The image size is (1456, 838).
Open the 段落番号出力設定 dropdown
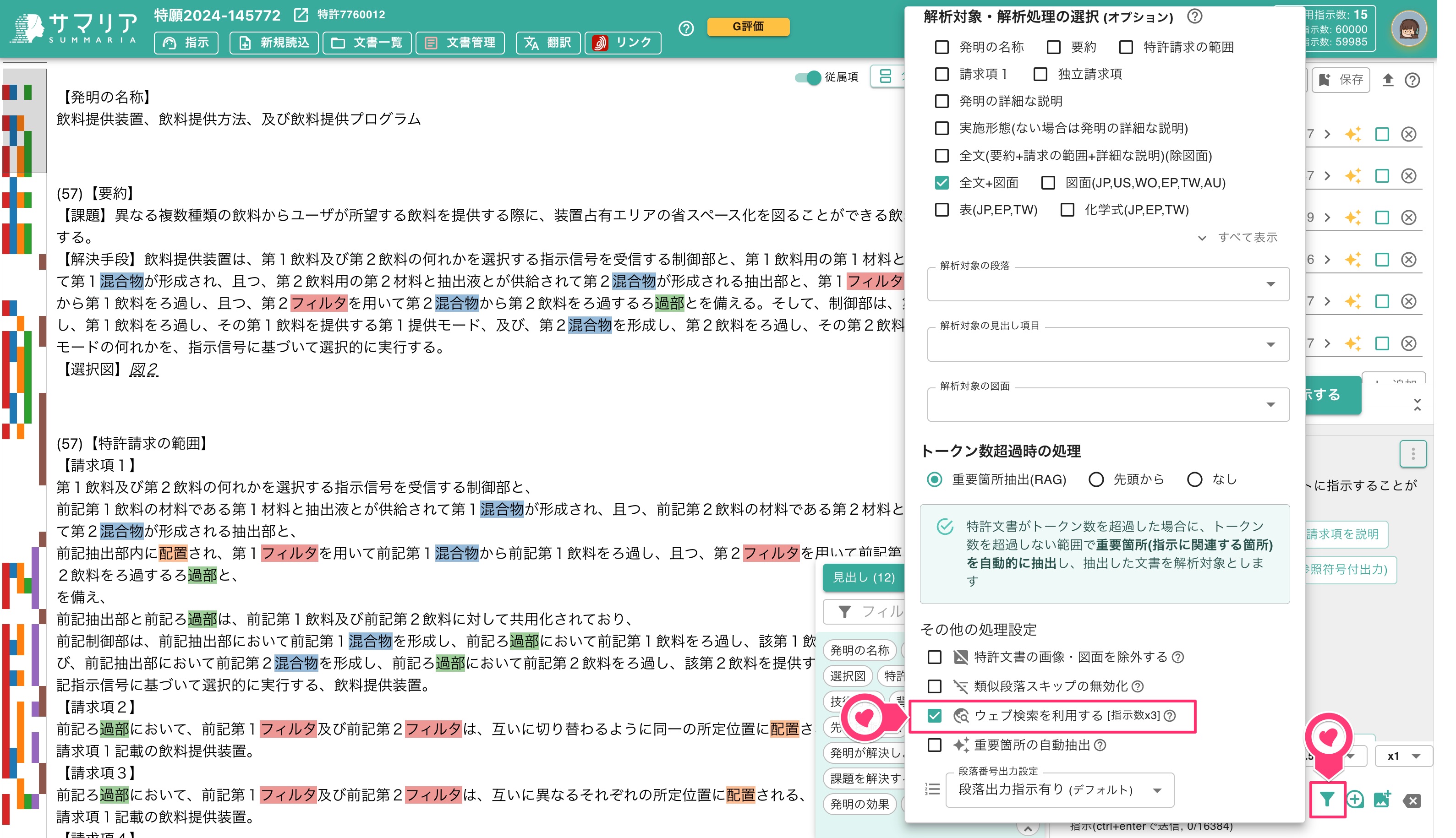pyautogui.click(x=1059, y=789)
